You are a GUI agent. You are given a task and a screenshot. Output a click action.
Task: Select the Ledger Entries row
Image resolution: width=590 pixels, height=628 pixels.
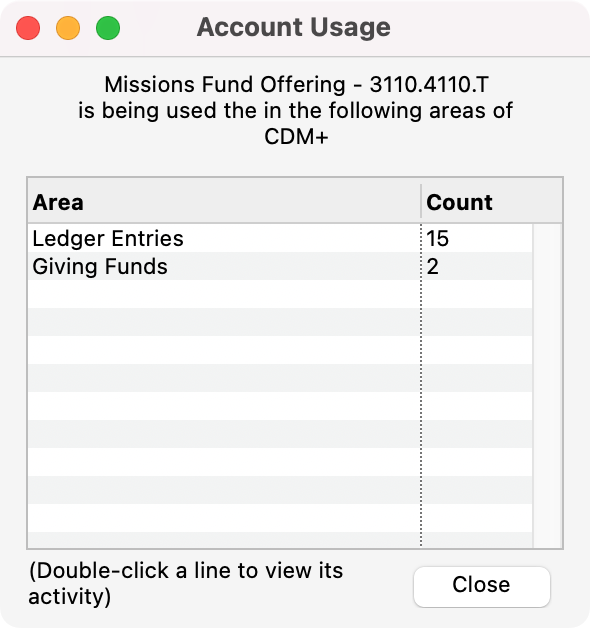pyautogui.click(x=280, y=238)
